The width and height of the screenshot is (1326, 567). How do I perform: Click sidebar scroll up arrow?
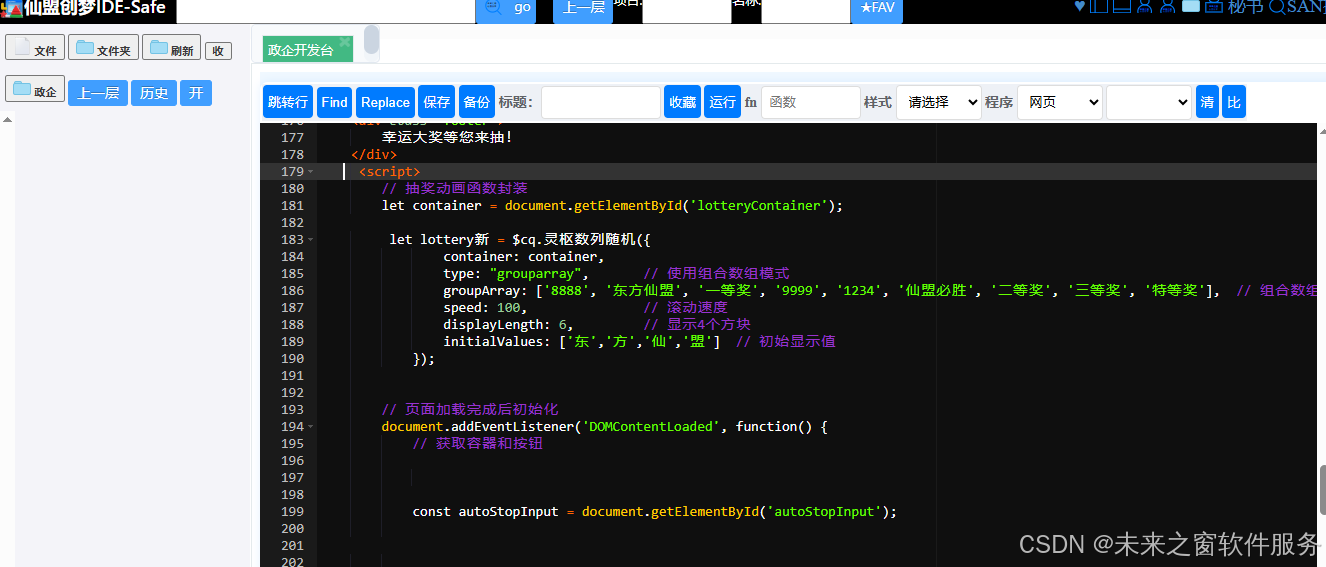click(x=8, y=120)
